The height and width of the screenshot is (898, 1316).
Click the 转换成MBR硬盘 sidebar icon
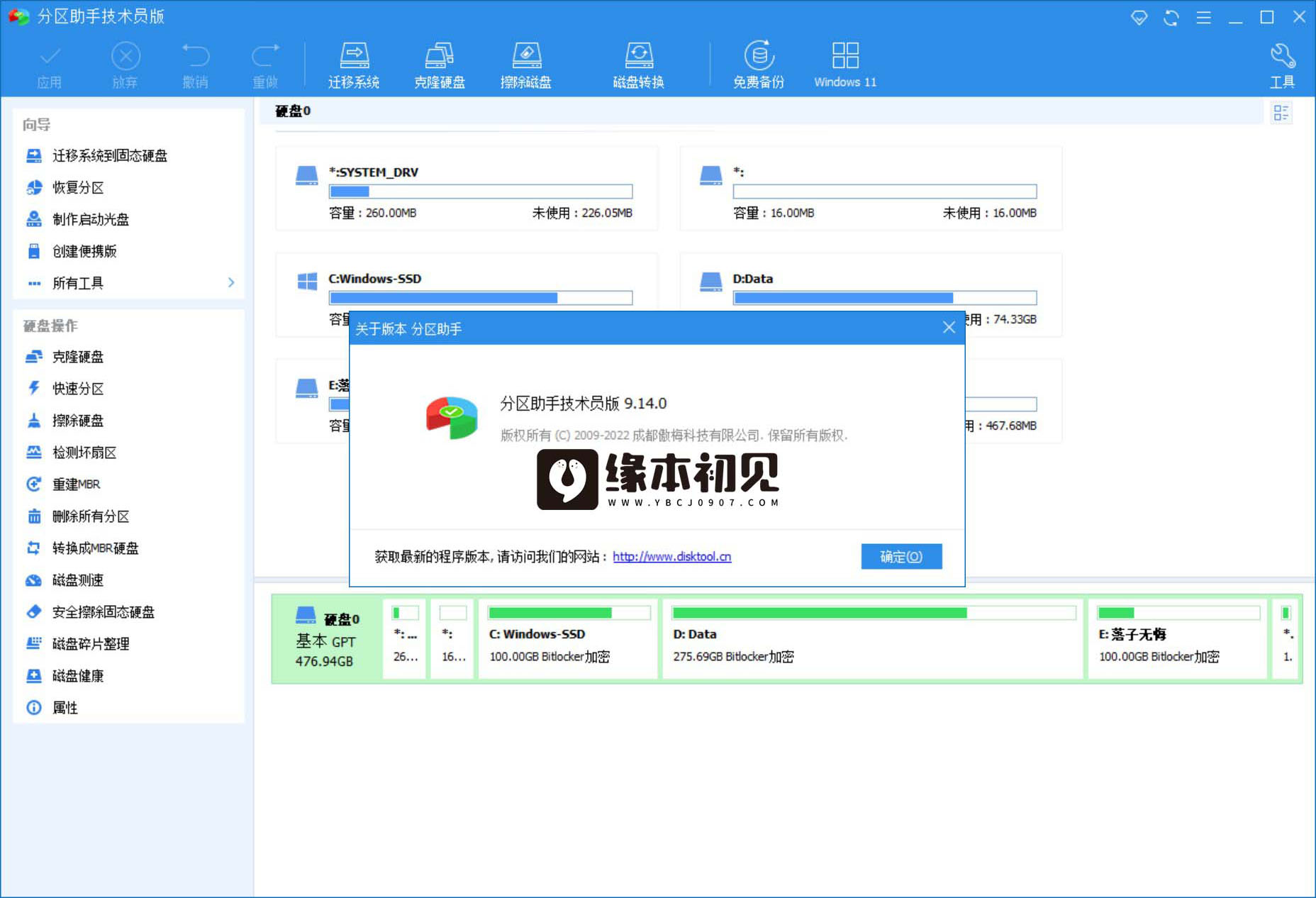coord(33,548)
